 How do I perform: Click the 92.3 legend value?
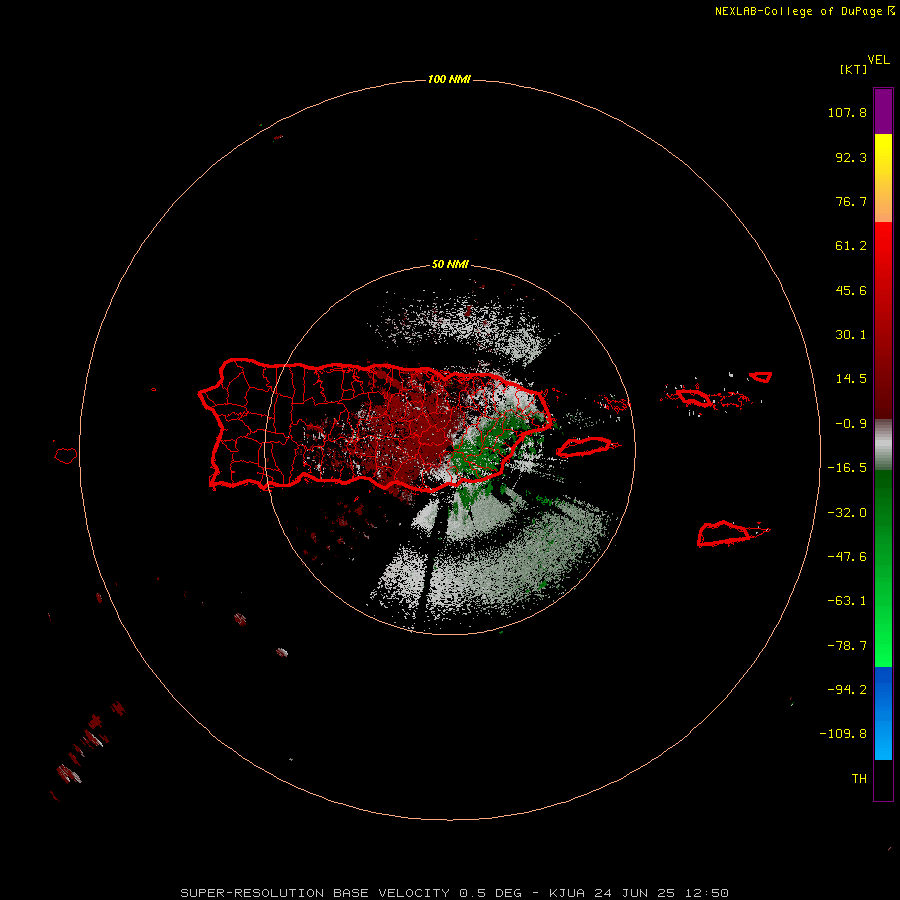pyautogui.click(x=851, y=157)
